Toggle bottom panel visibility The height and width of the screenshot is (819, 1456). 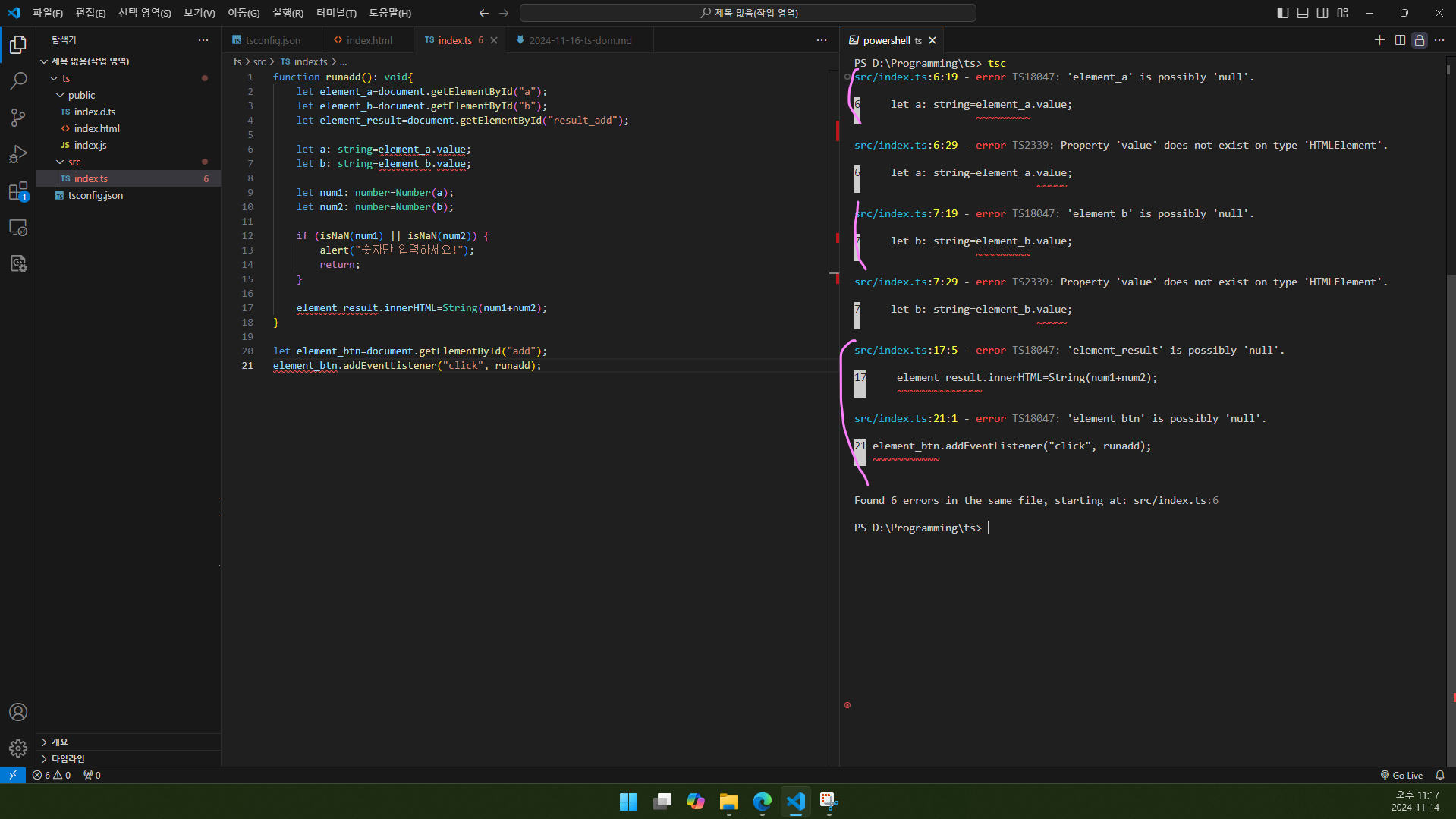tap(1303, 13)
